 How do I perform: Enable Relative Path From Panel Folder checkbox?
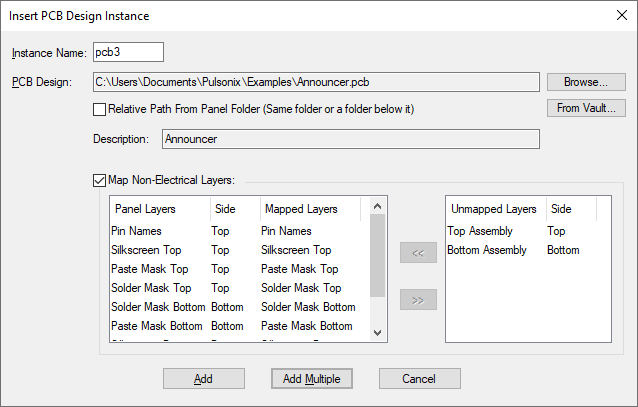pyautogui.click(x=99, y=108)
